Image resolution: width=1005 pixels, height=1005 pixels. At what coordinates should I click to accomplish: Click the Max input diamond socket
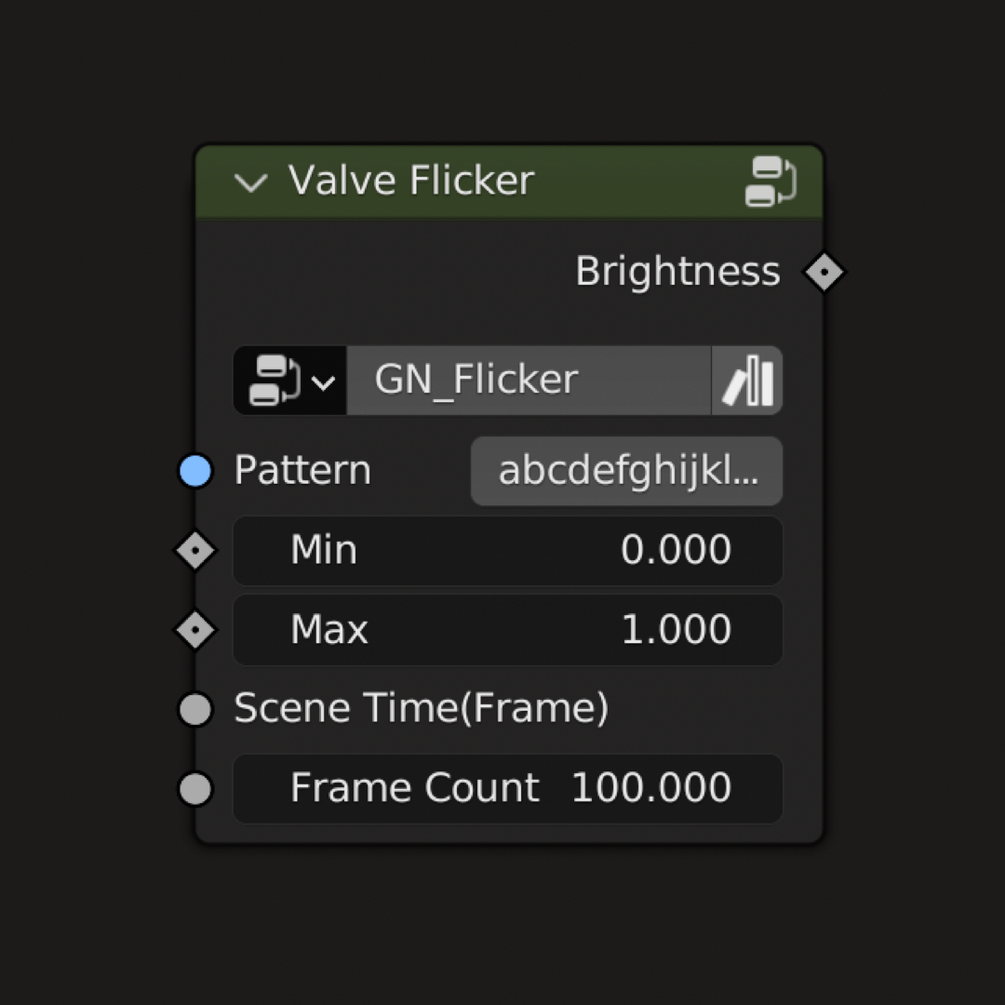[x=195, y=630]
